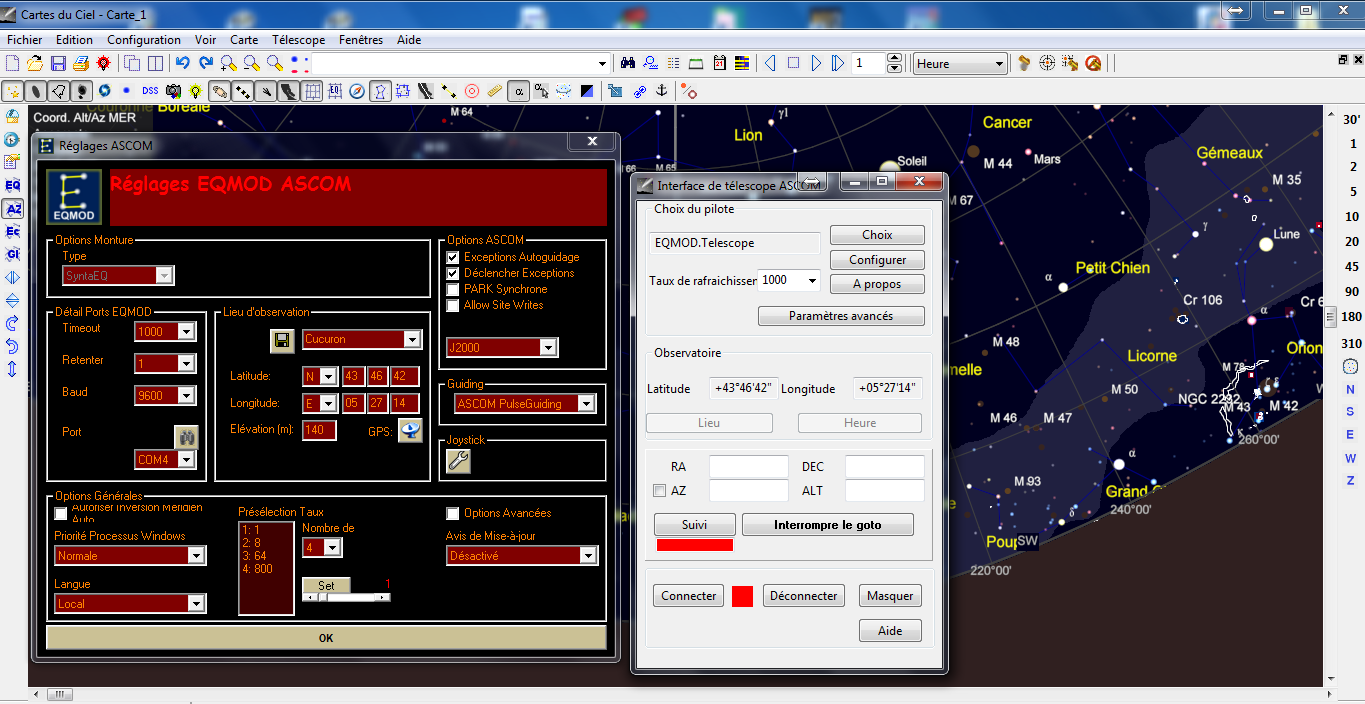Image resolution: width=1365 pixels, height=704 pixels.
Task: Open the ASCOM PulseGuiding dropdown
Action: [586, 404]
